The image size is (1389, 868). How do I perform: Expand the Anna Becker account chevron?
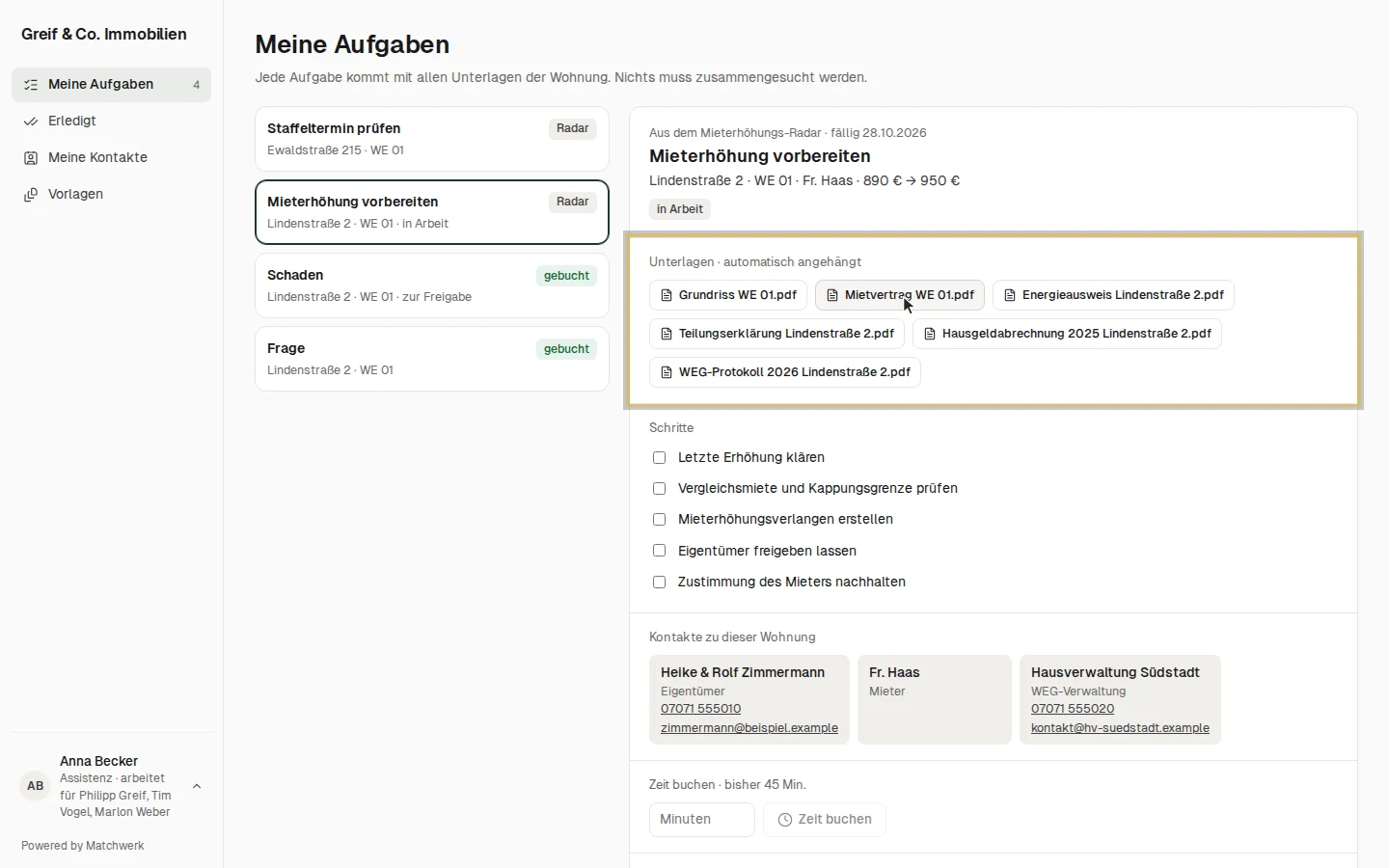[x=197, y=786]
